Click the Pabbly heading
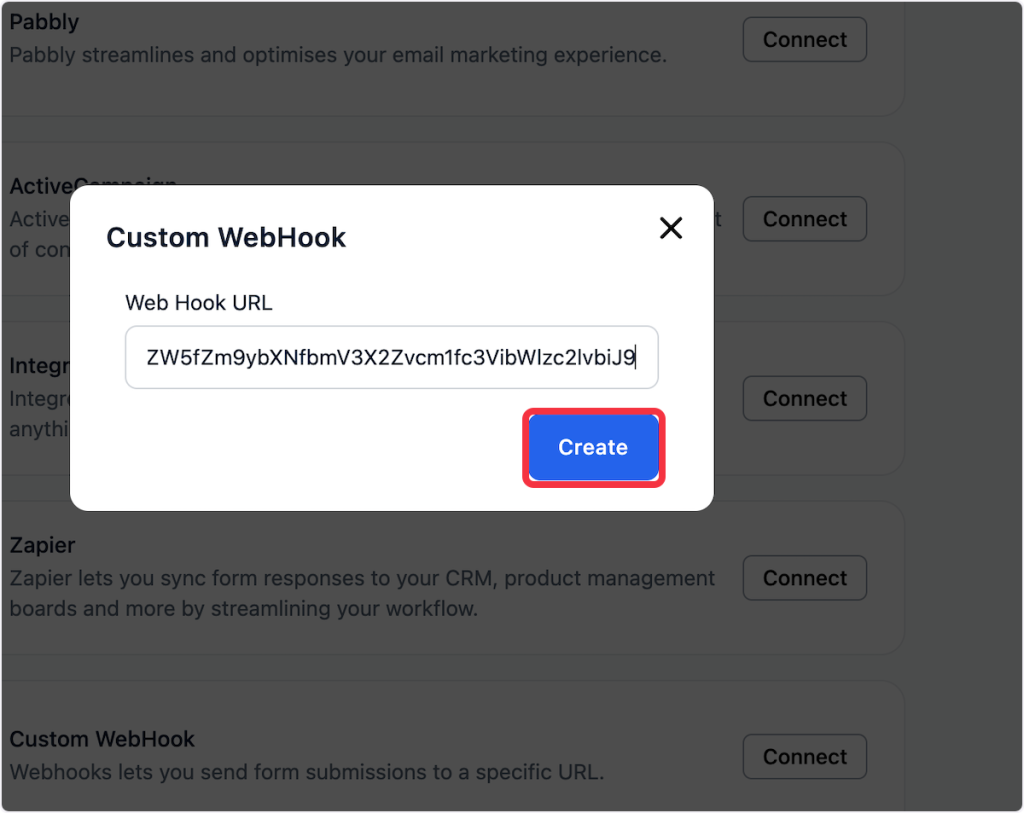 click(x=44, y=21)
